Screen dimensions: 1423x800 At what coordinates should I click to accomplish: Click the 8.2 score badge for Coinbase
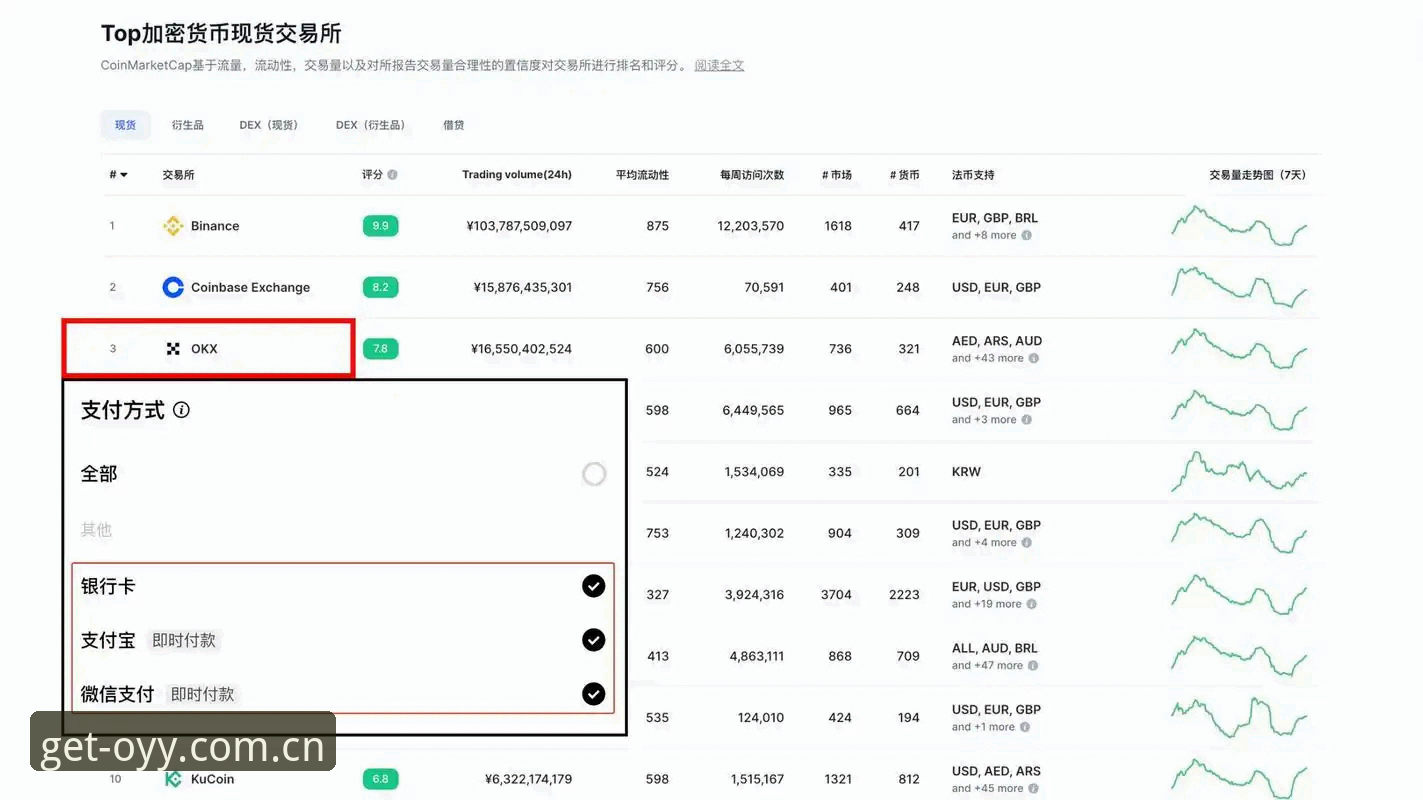pos(380,287)
